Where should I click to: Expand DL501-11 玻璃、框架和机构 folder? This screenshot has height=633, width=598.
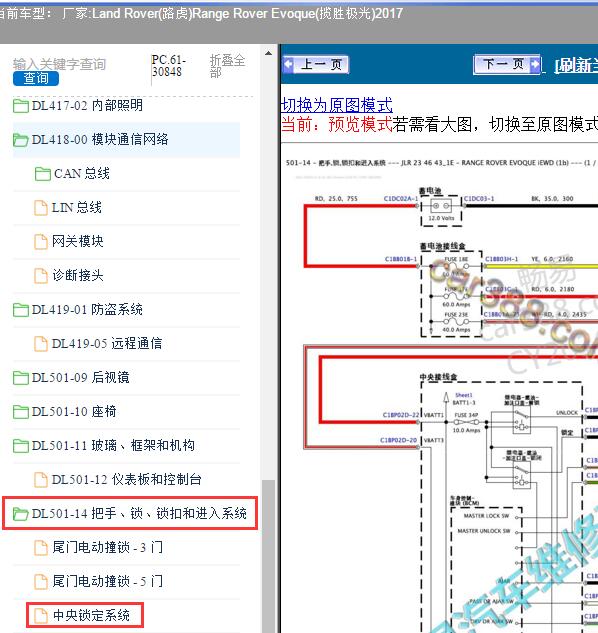[x=113, y=446]
